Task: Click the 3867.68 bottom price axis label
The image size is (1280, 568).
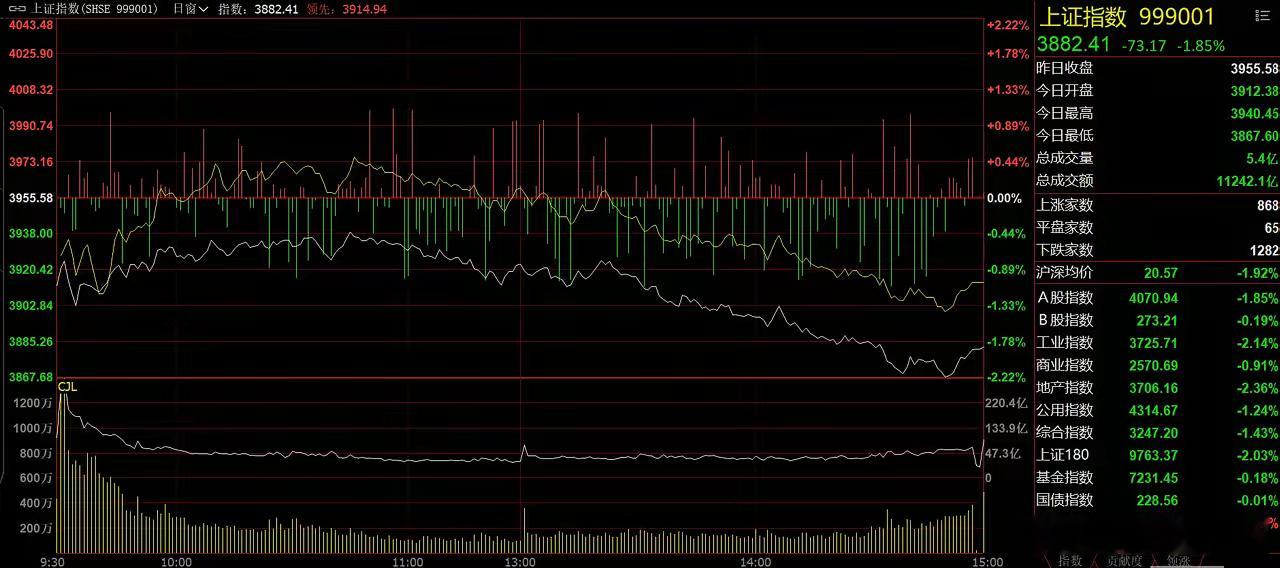Action: (x=30, y=377)
